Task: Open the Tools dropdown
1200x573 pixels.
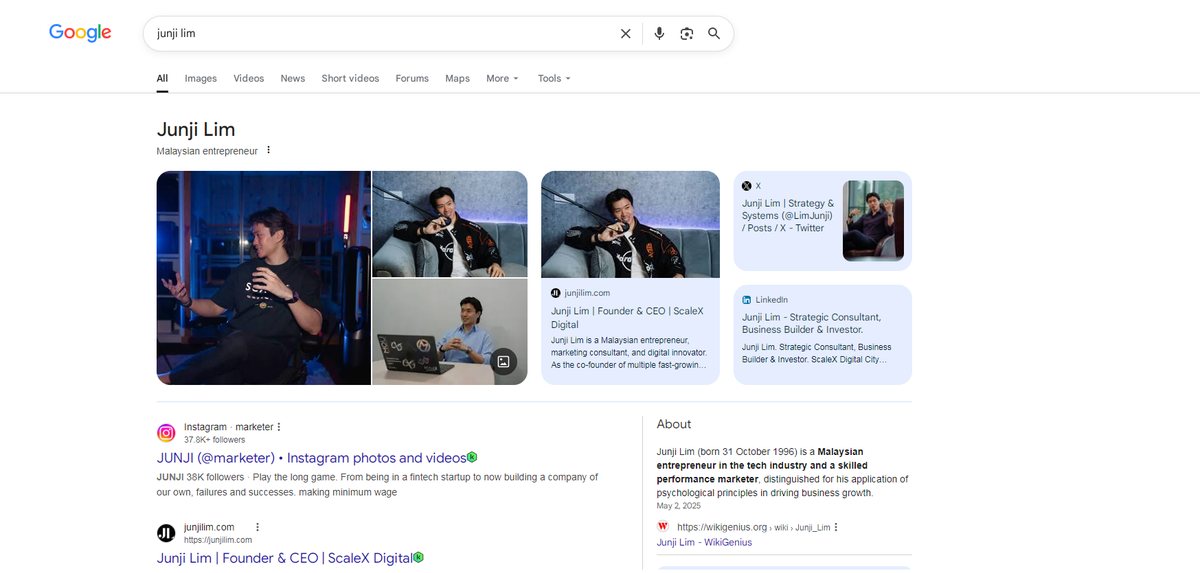Action: [554, 78]
